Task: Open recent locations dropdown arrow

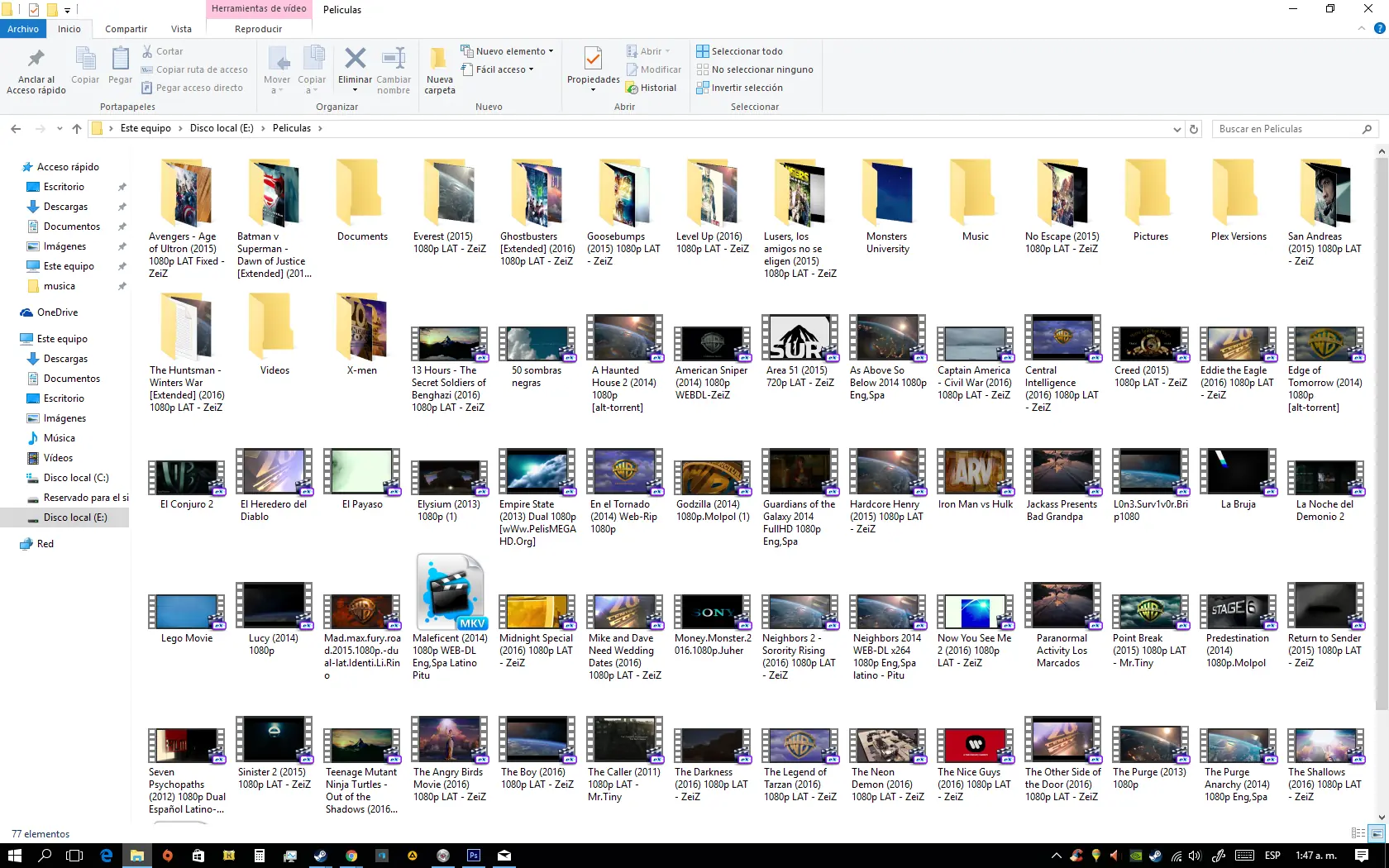Action: pos(60,129)
